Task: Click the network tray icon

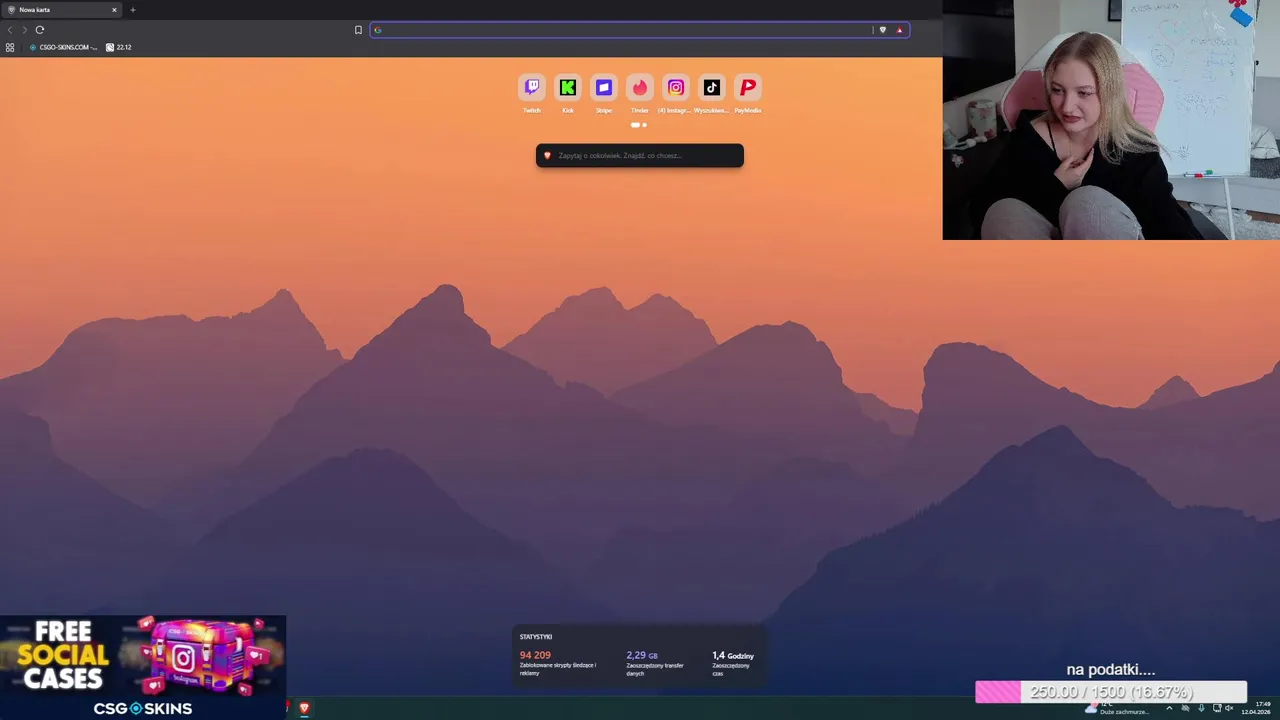Action: pyautogui.click(x=1216, y=708)
